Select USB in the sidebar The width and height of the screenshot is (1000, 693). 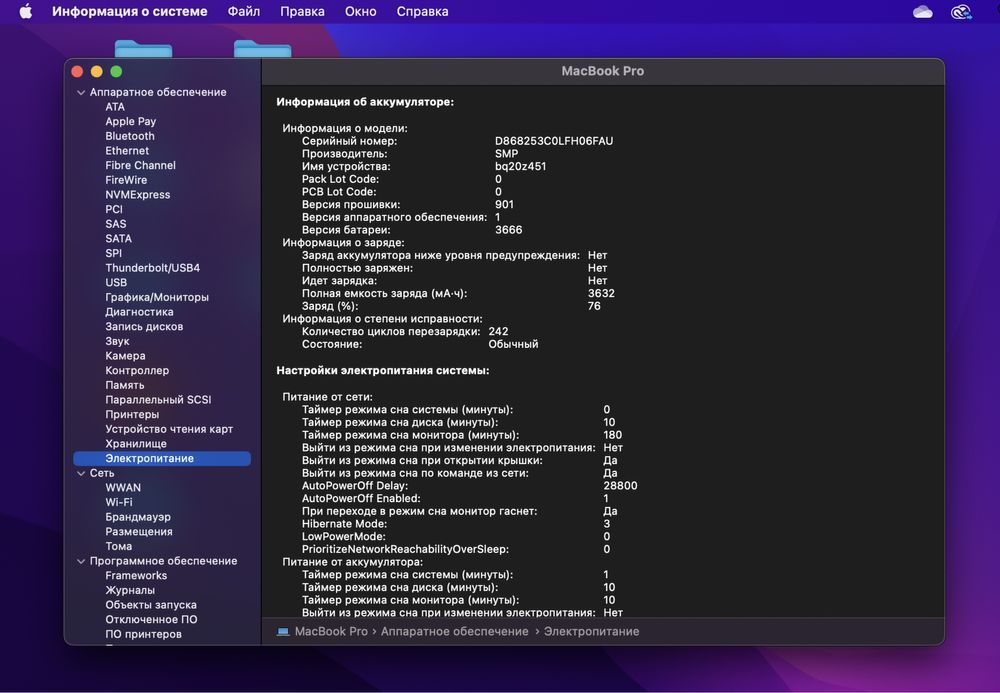pyautogui.click(x=116, y=283)
